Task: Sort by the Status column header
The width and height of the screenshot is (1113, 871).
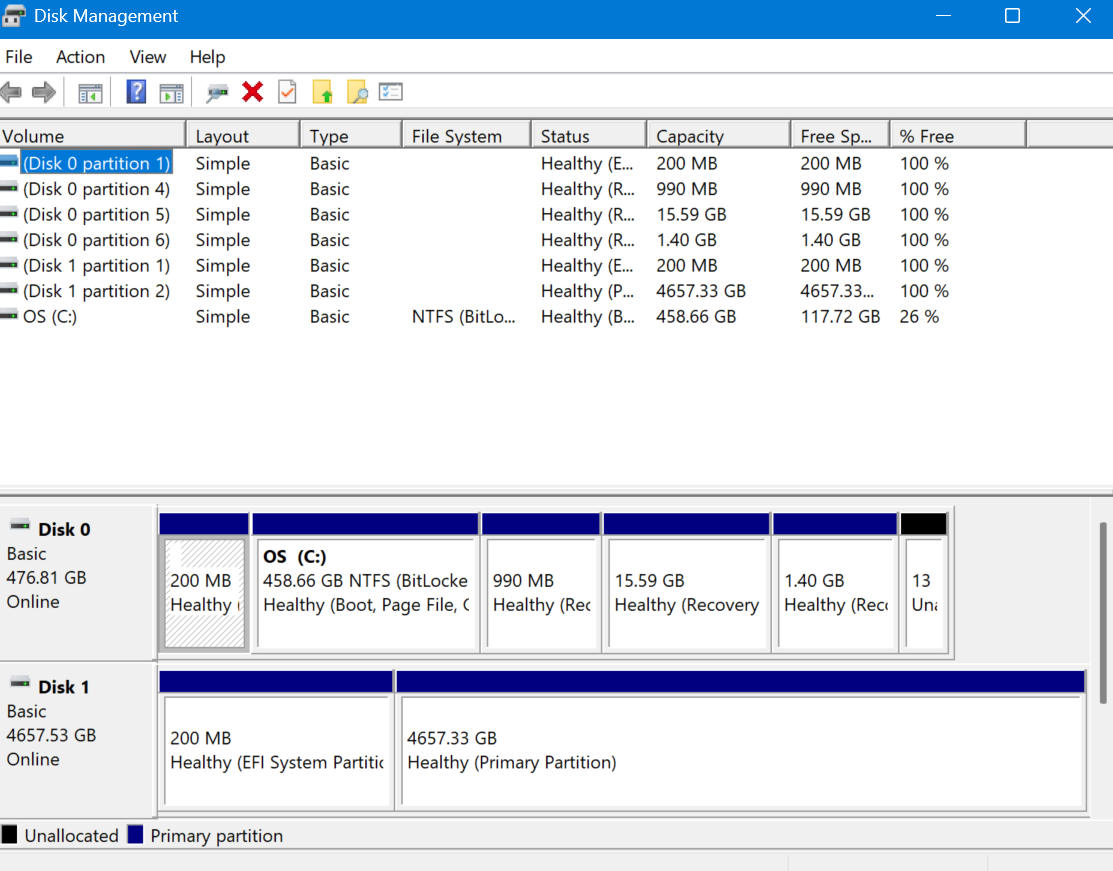Action: tap(589, 136)
